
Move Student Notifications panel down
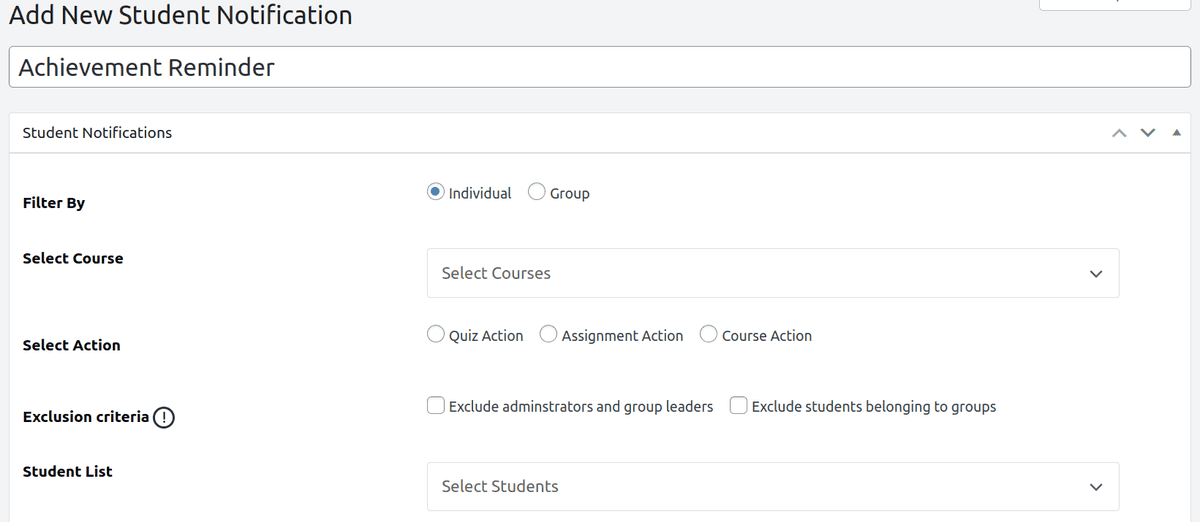pos(1147,133)
